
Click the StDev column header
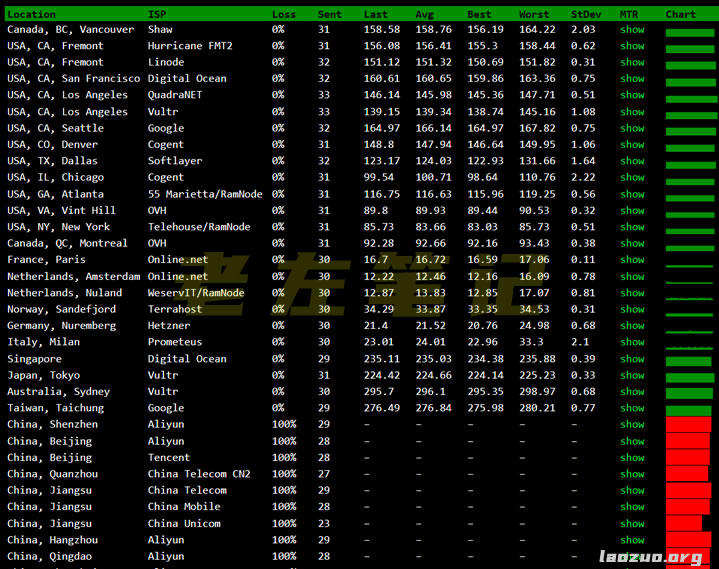pos(584,14)
